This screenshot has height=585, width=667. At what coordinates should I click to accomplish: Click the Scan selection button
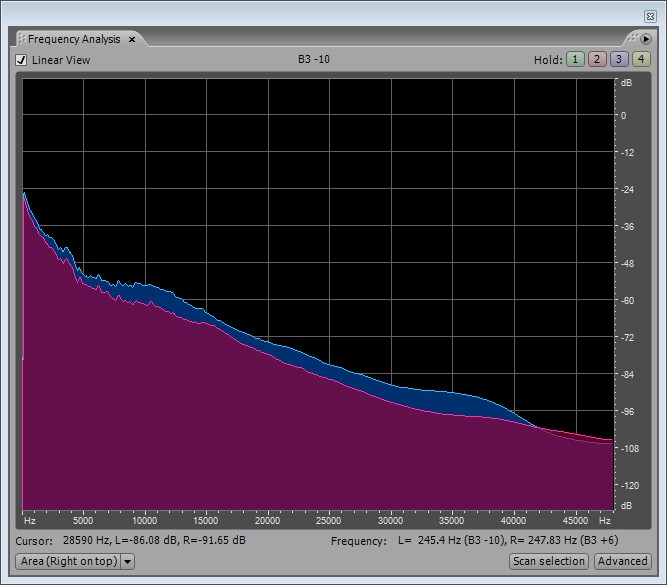pyautogui.click(x=549, y=561)
